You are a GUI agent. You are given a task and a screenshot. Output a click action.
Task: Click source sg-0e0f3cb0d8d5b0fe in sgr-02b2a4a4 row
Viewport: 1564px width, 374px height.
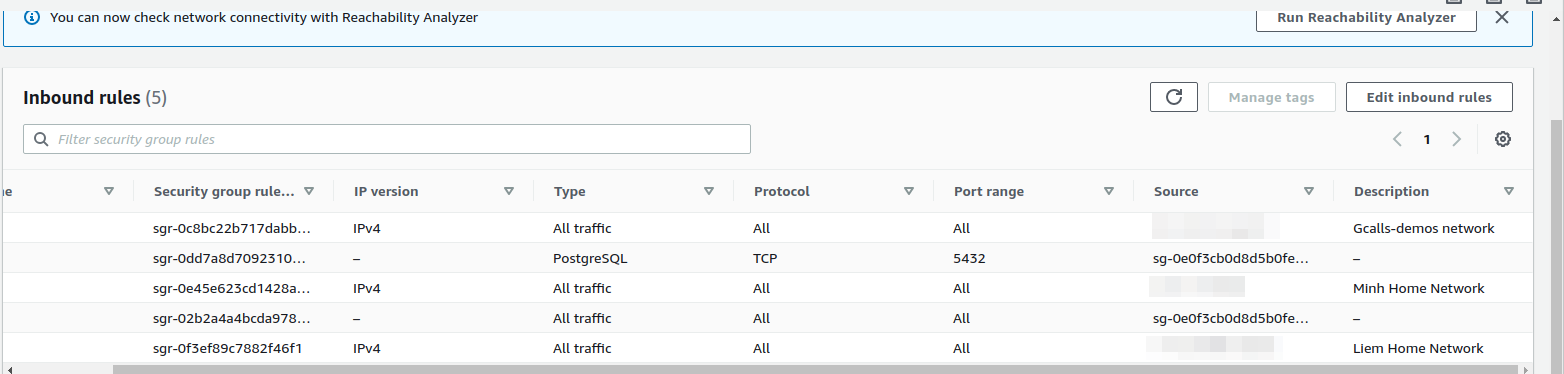coord(1231,318)
